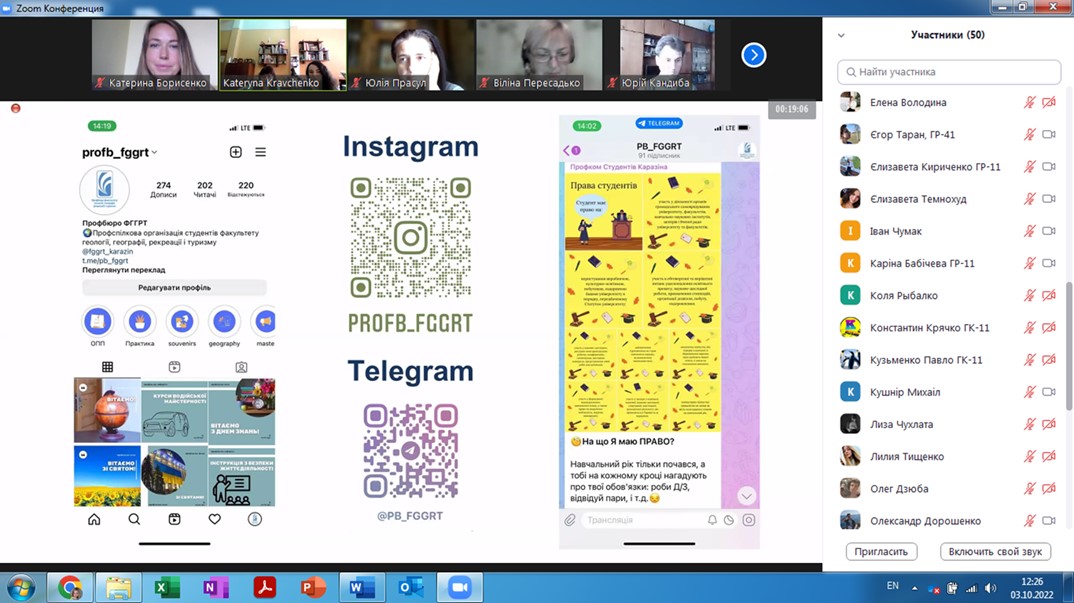Toggle muted microphone for Иван Чумак
This screenshot has width=1074, height=603.
1029,232
